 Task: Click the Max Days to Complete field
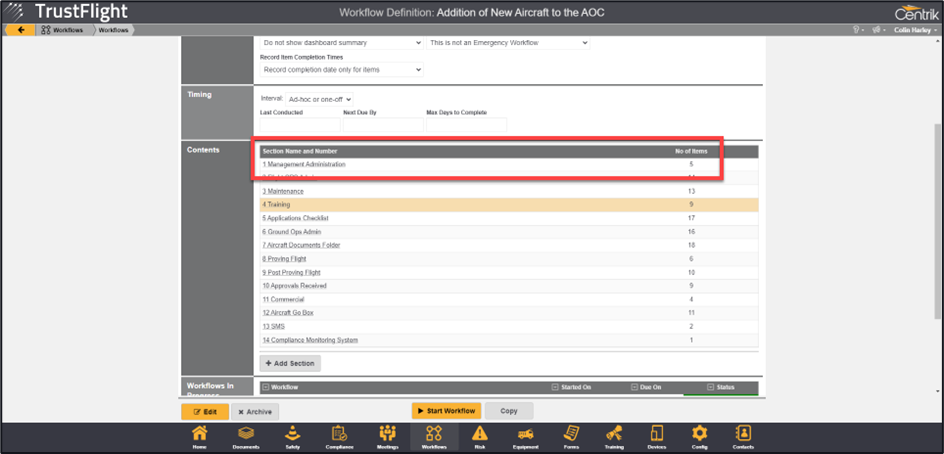466,125
